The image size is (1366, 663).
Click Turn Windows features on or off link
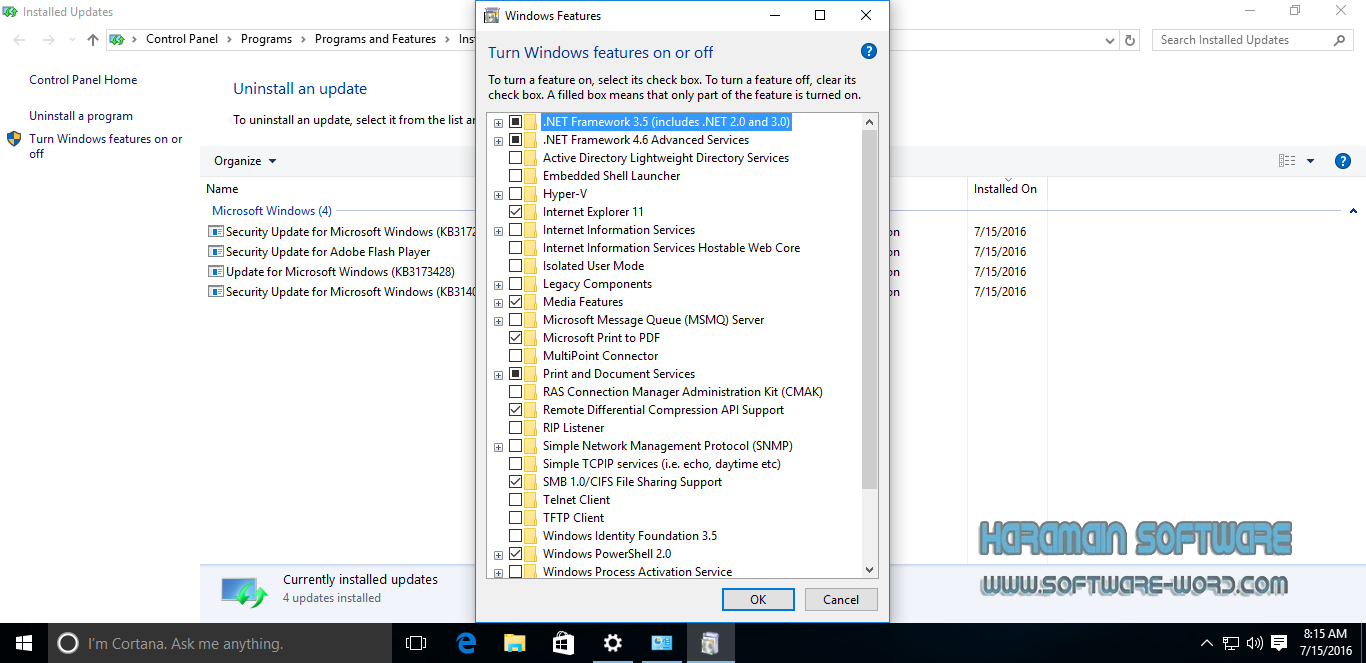pyautogui.click(x=105, y=146)
